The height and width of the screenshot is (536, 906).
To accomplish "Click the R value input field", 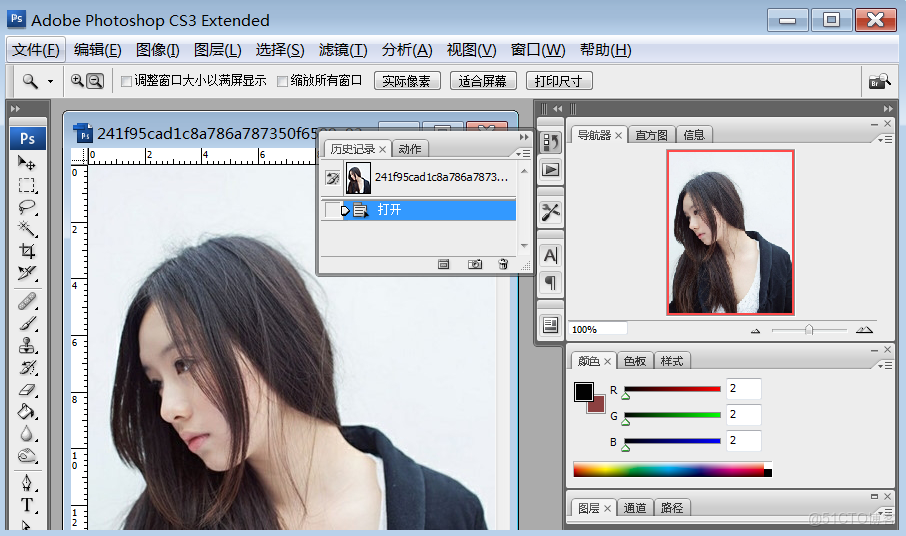I will [744, 389].
